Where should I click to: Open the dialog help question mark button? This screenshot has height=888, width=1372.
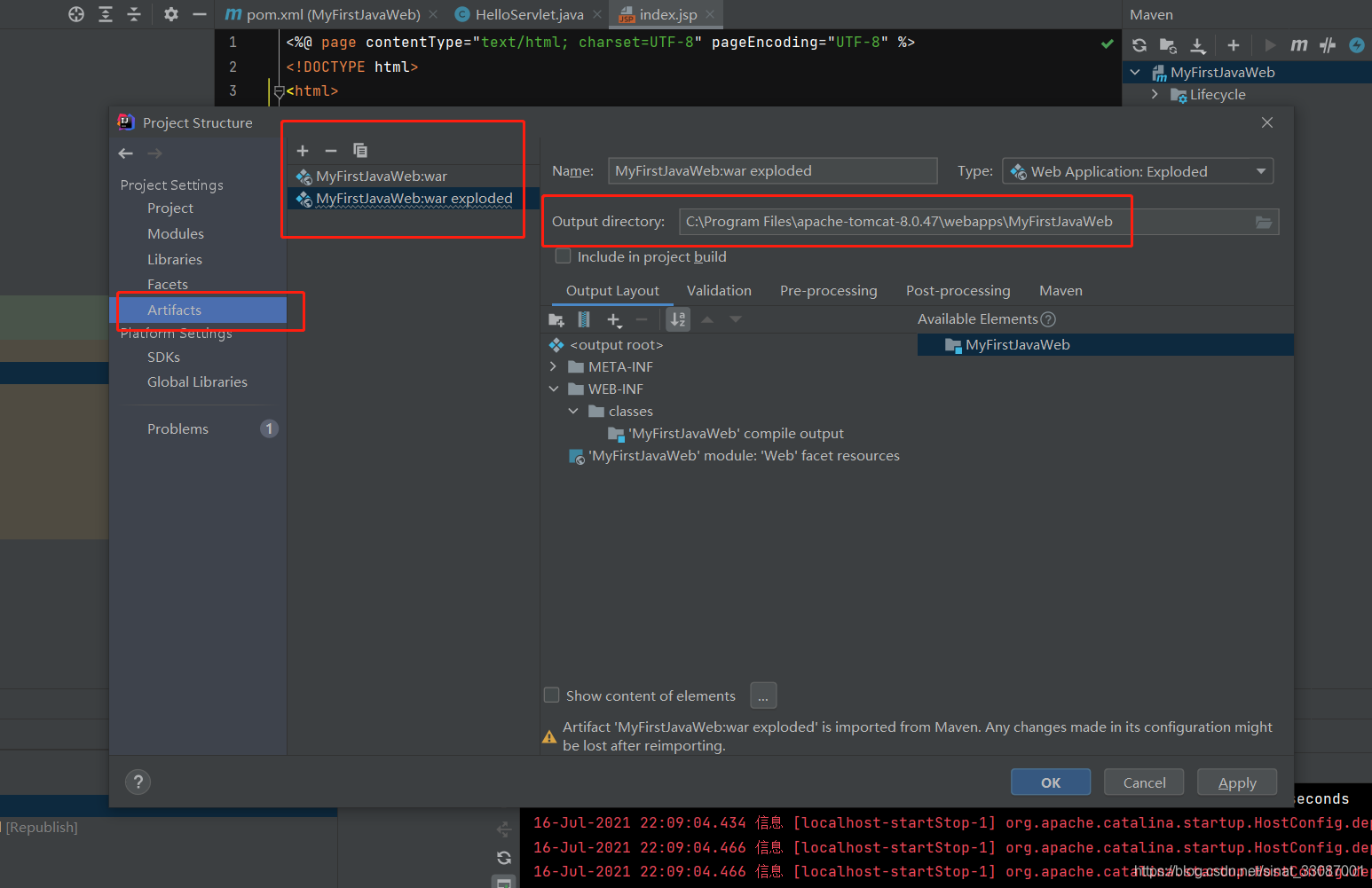(x=138, y=782)
